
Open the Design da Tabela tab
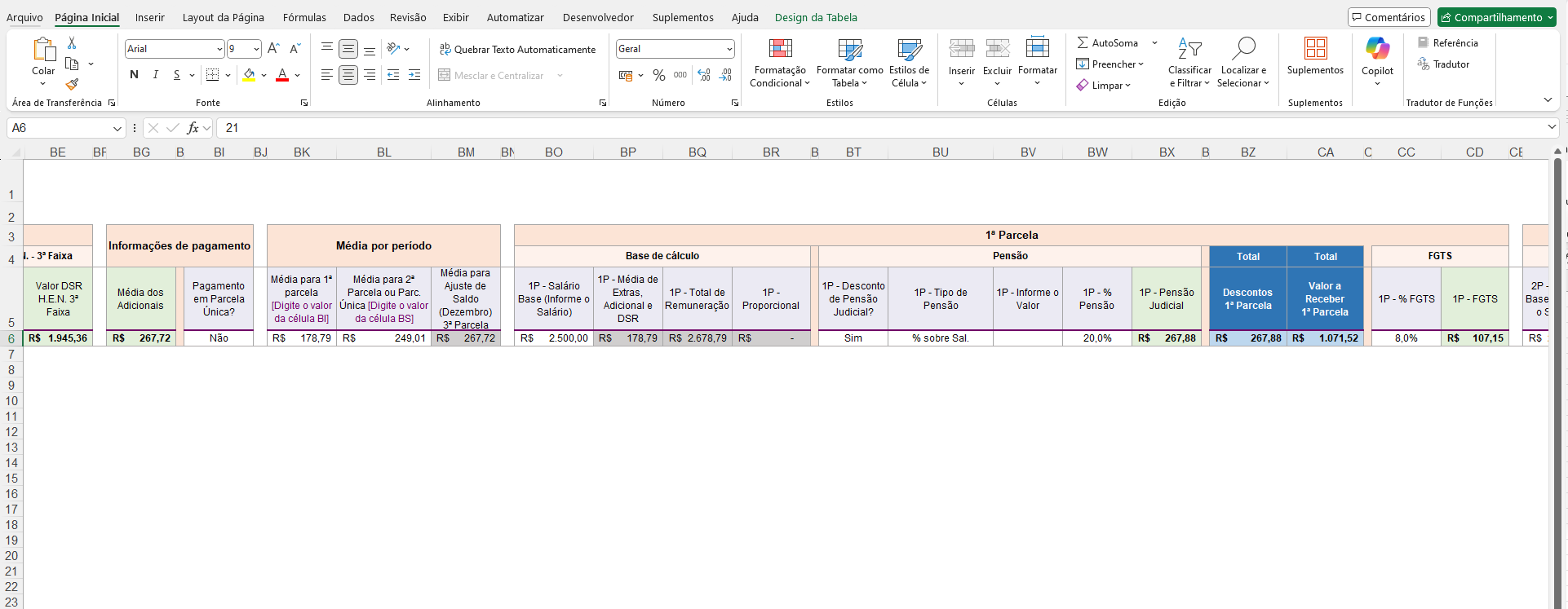[x=815, y=17]
